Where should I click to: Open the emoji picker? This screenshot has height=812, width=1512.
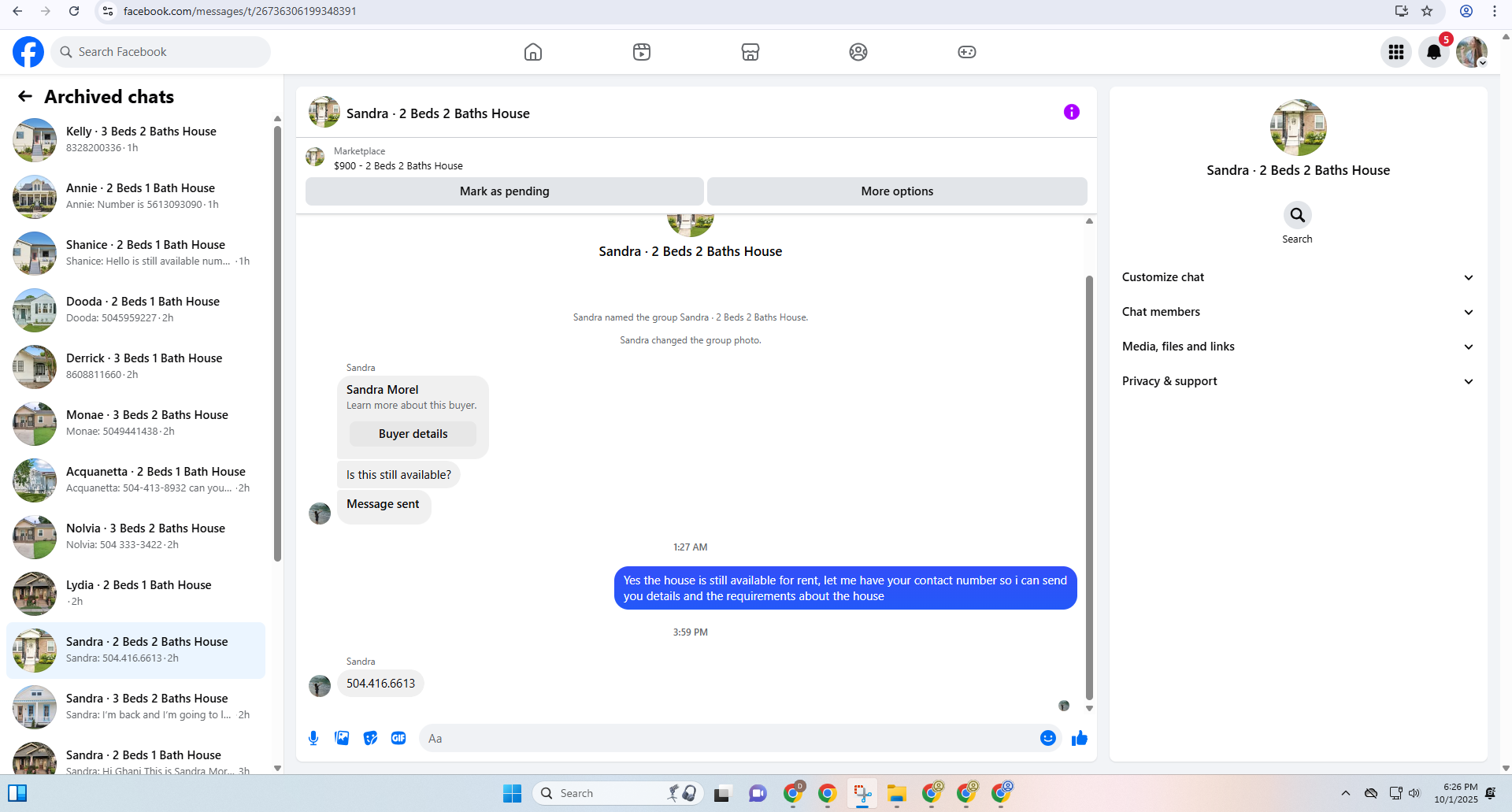pos(1048,738)
